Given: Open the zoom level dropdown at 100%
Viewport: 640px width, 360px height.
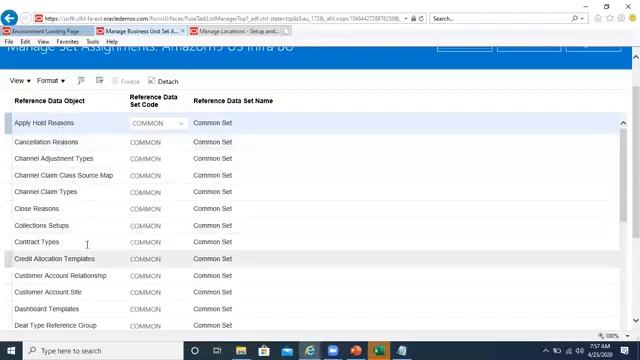Looking at the screenshot, I should pos(627,336).
